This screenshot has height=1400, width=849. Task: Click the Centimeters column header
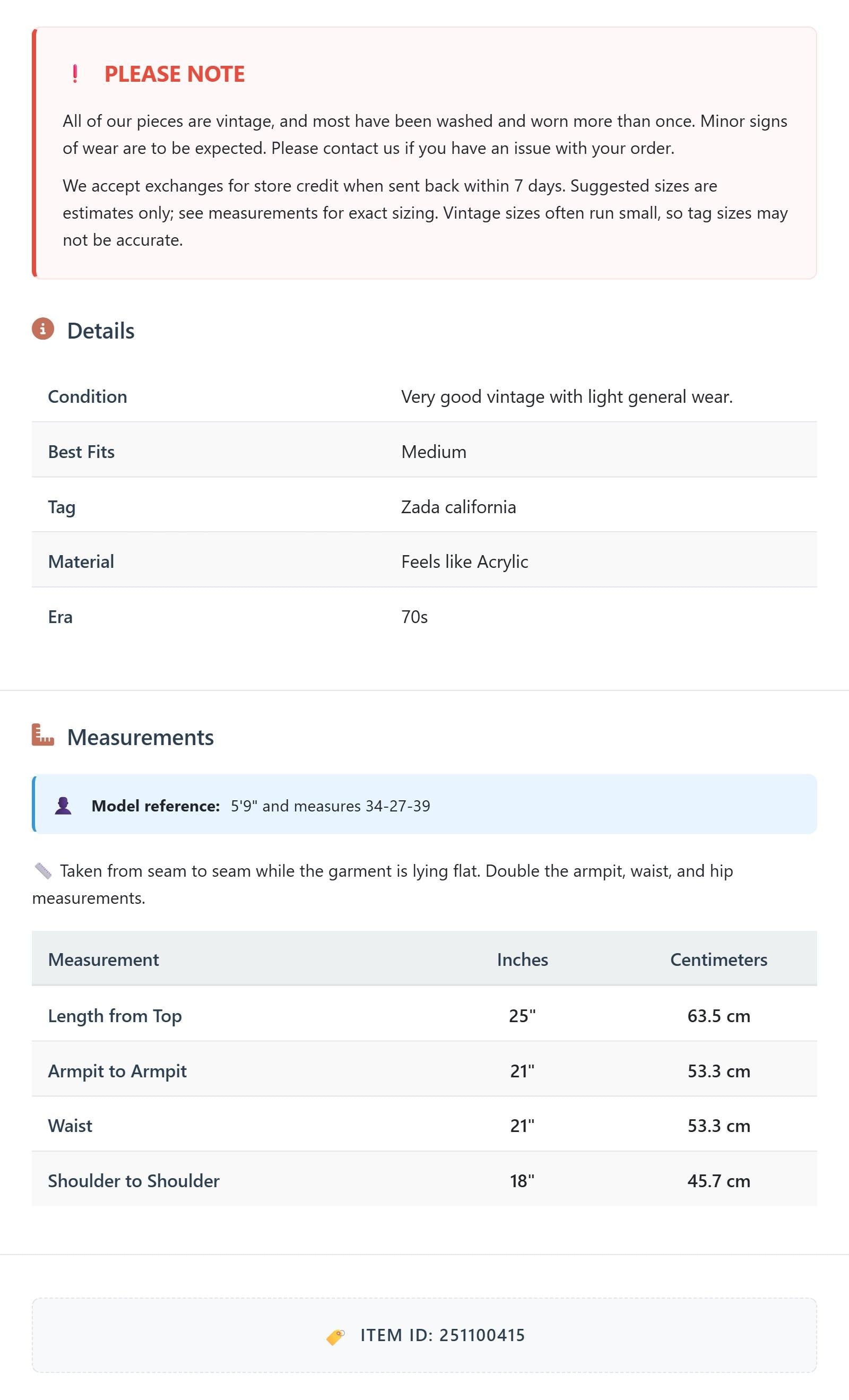pyautogui.click(x=719, y=959)
